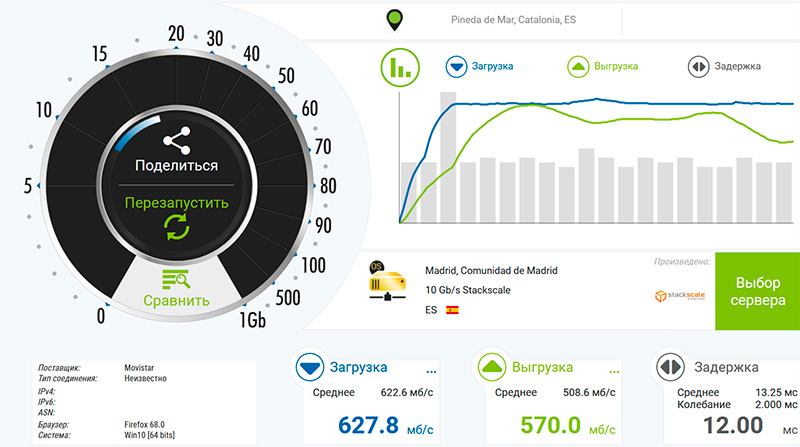Viewport: 800px width, 447px height.
Task: Toggle the Загрузка line in chart legend
Action: (478, 67)
